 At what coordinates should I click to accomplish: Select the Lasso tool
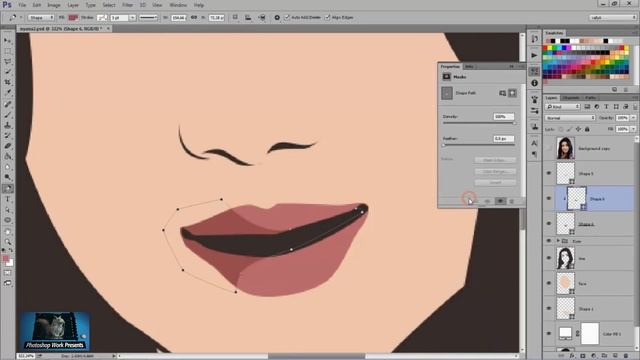(8, 62)
